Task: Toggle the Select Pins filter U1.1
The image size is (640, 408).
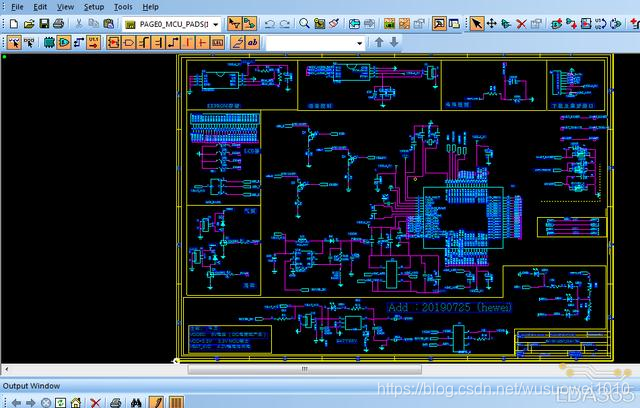Action: click(93, 42)
